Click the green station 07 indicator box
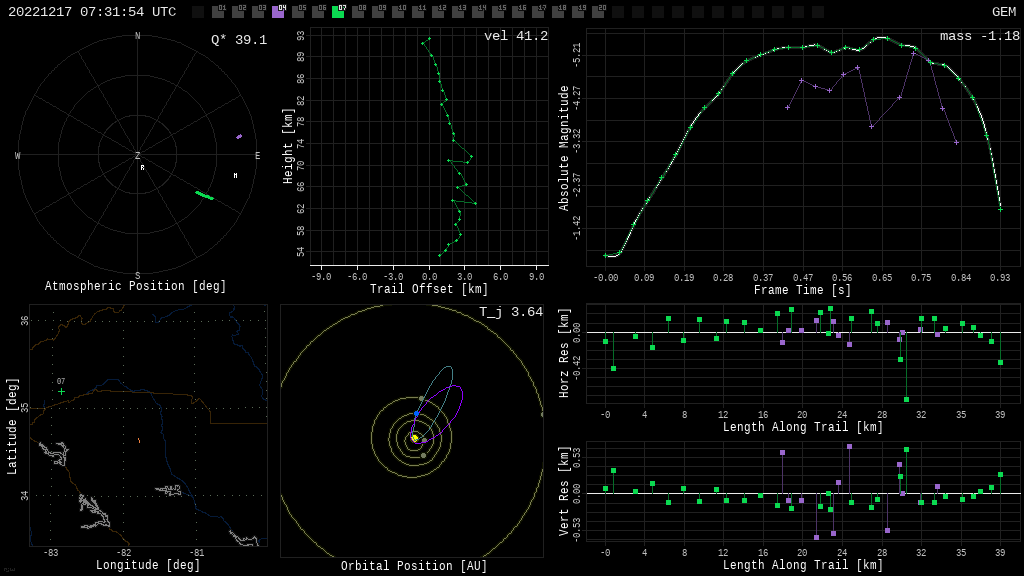Screen dimensions: 1024x576 click(338, 12)
